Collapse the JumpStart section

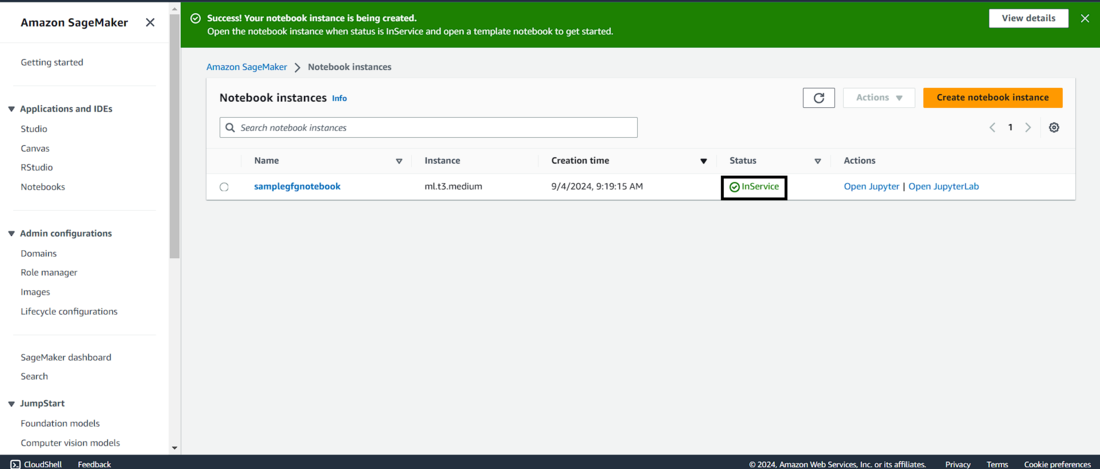point(11,404)
